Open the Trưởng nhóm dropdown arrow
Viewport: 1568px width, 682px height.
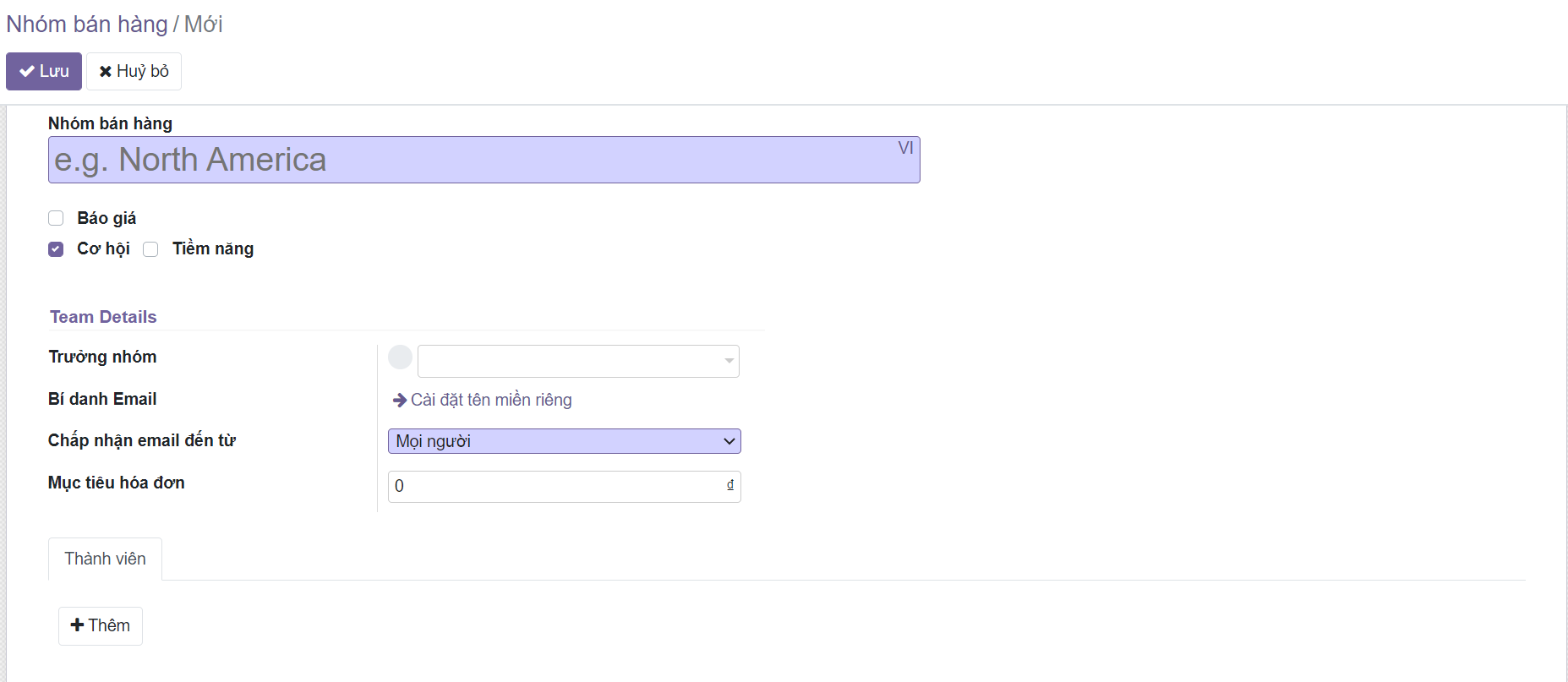click(729, 362)
